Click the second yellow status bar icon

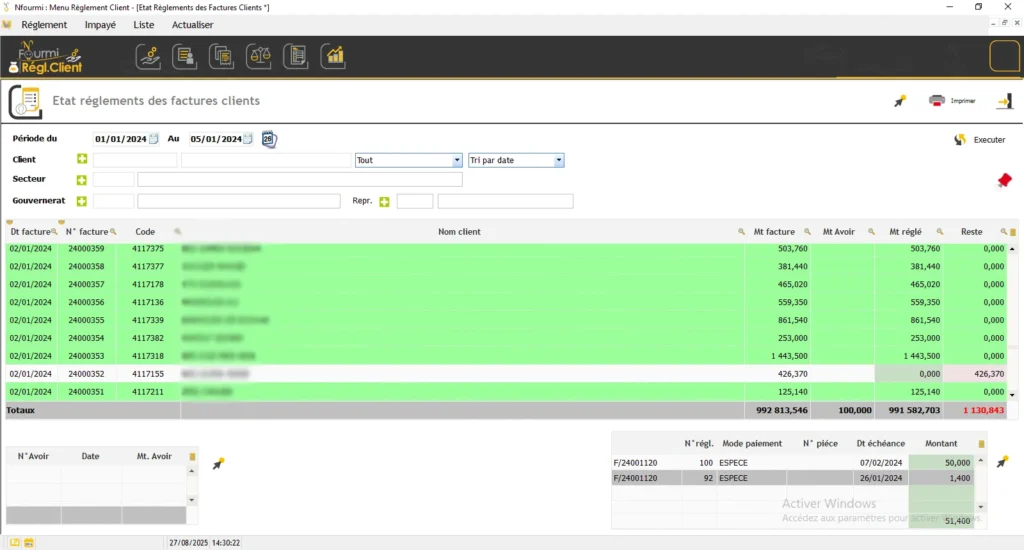pos(29,543)
